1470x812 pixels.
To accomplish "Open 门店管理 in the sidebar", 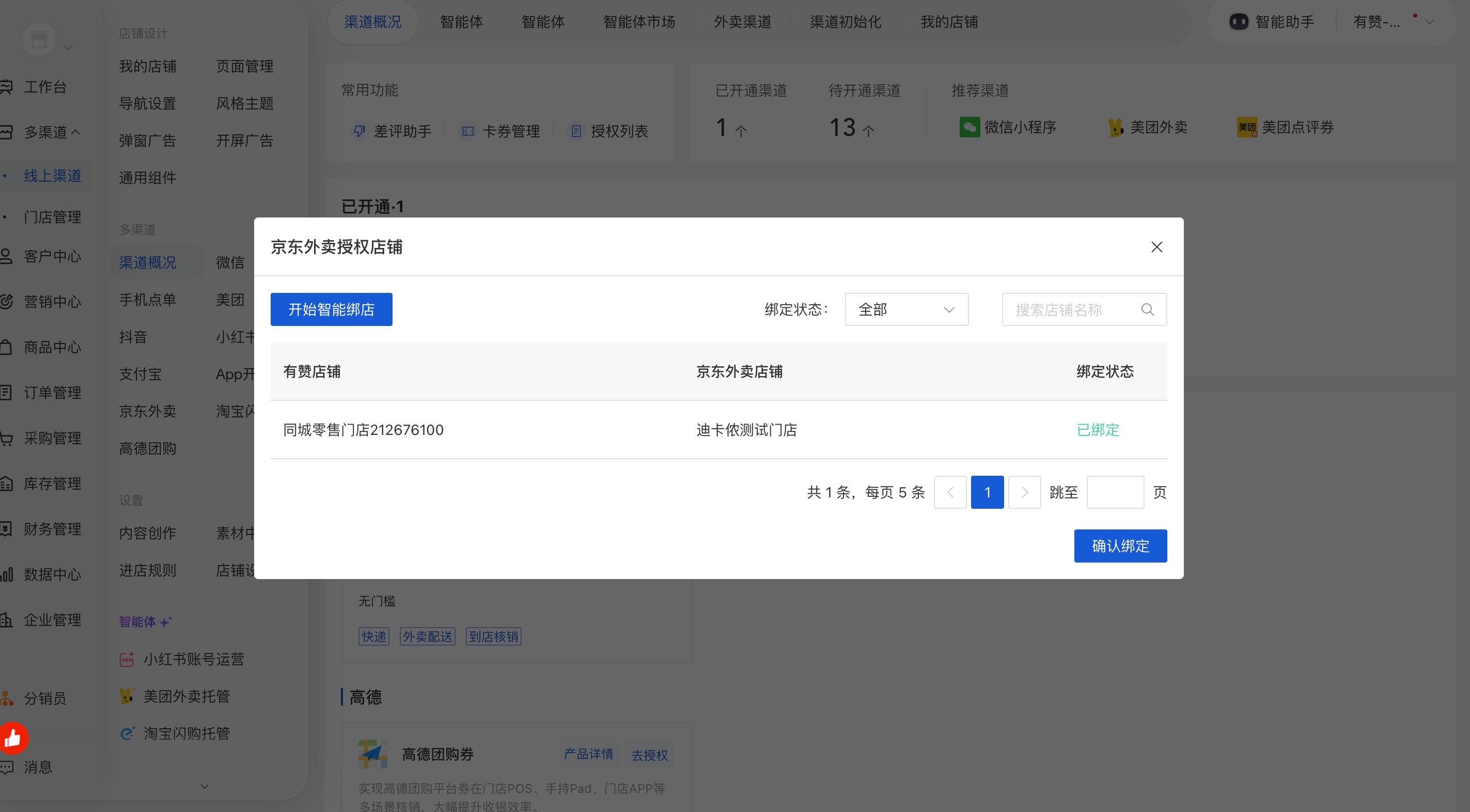I will click(53, 217).
